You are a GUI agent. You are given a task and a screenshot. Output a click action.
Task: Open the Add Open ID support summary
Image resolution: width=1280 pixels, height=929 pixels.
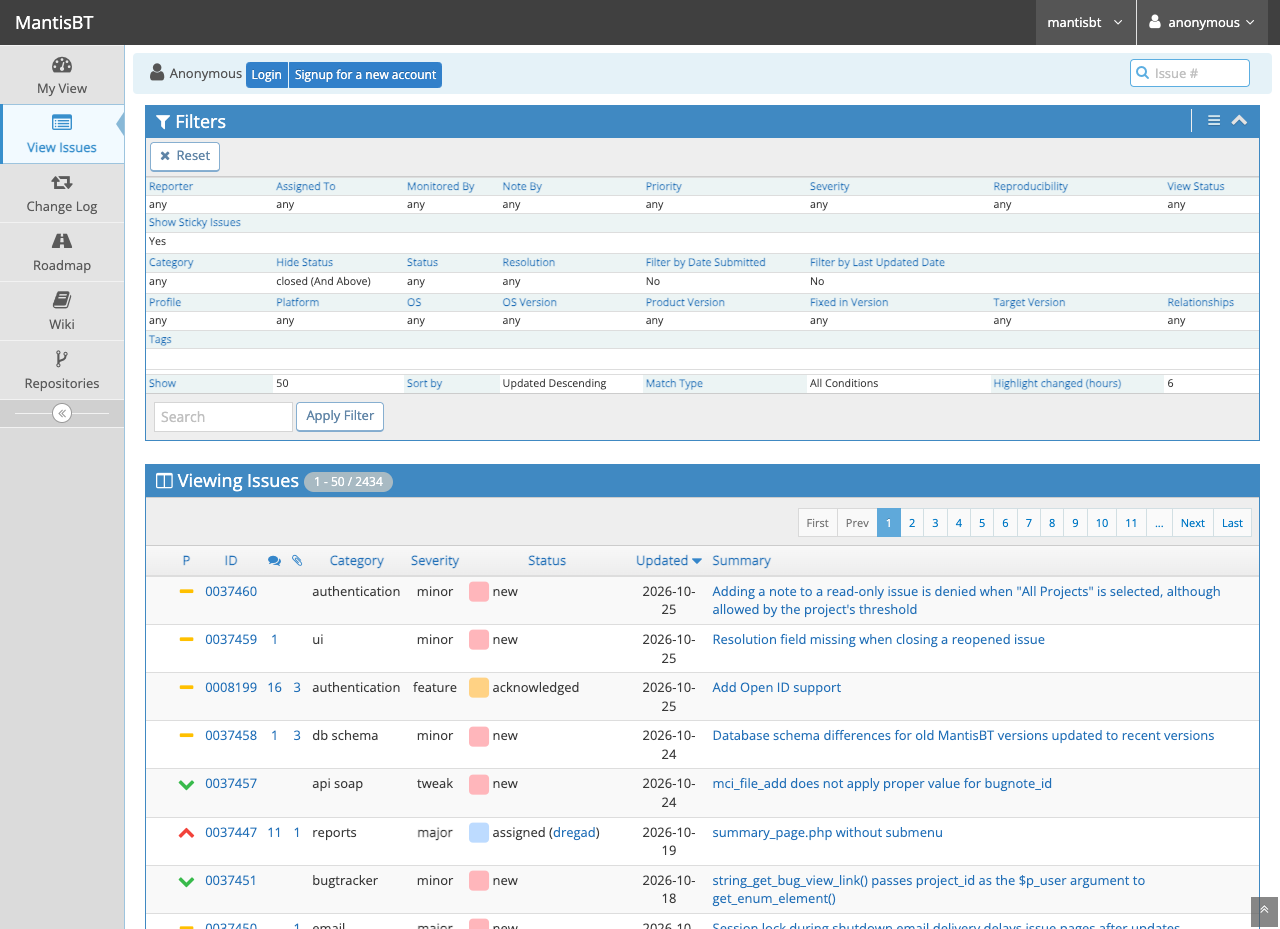(x=776, y=688)
